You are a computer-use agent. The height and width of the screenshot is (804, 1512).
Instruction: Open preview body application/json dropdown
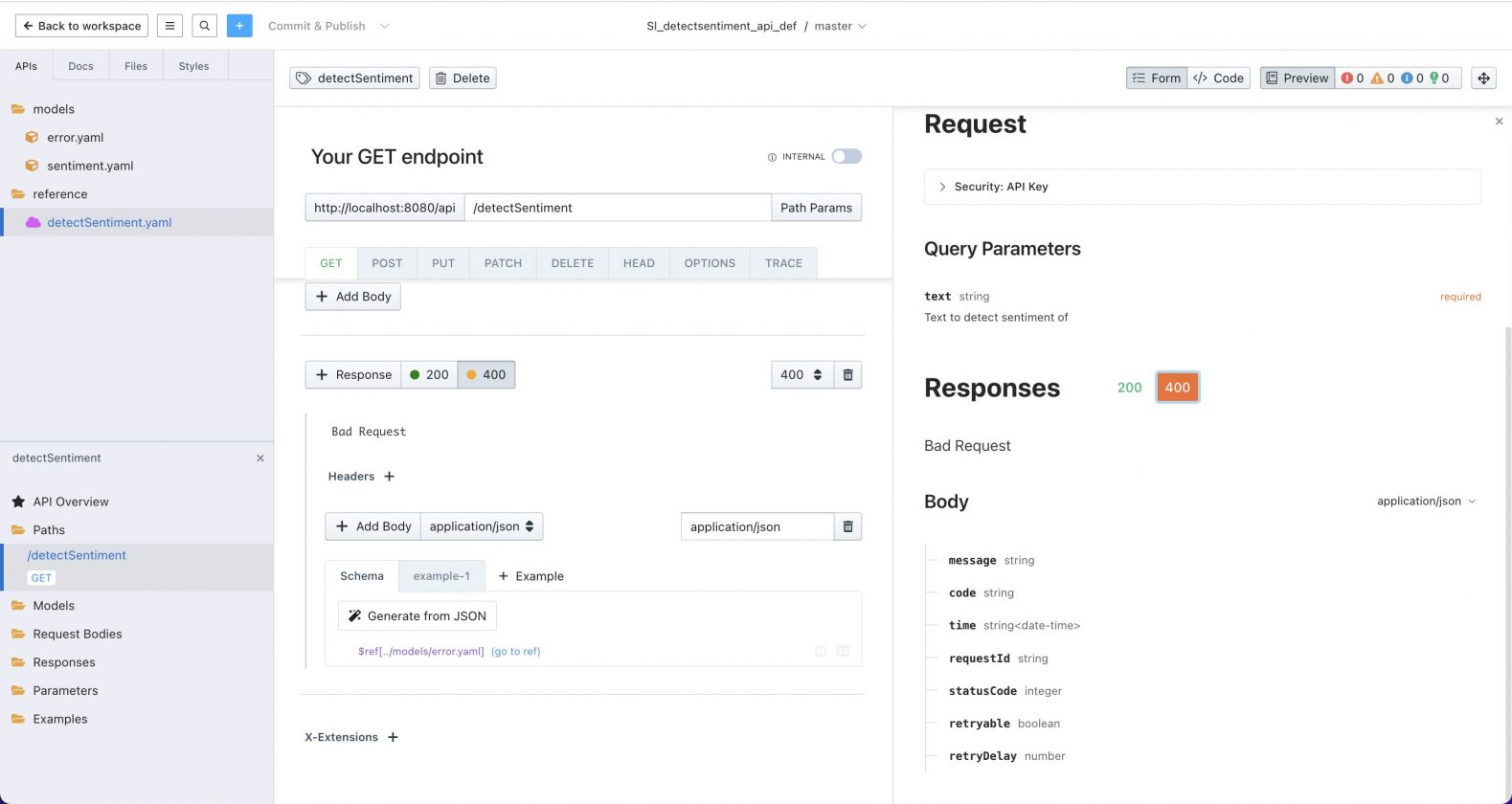tap(1426, 502)
